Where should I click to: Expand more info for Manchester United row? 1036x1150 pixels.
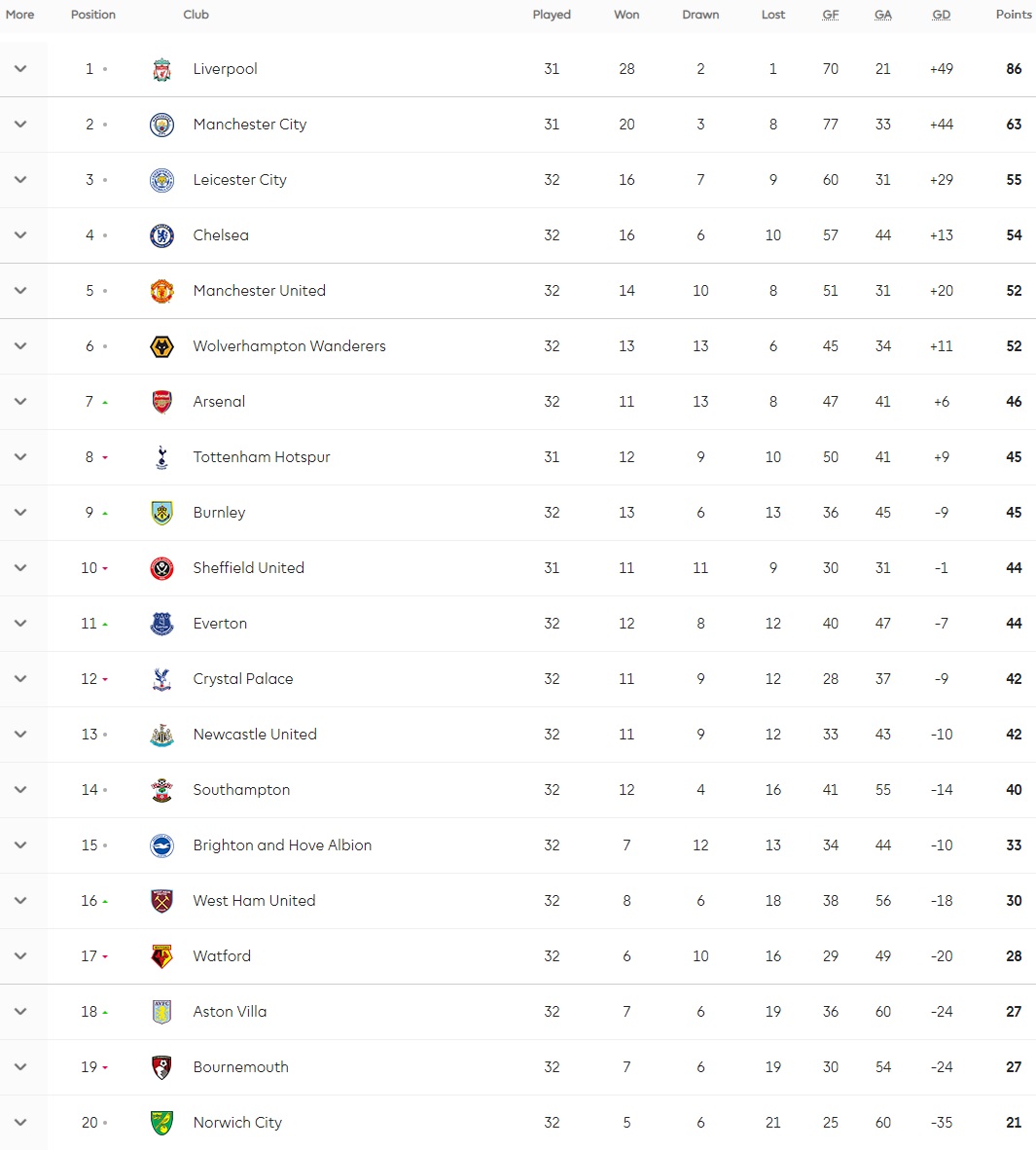[x=20, y=291]
